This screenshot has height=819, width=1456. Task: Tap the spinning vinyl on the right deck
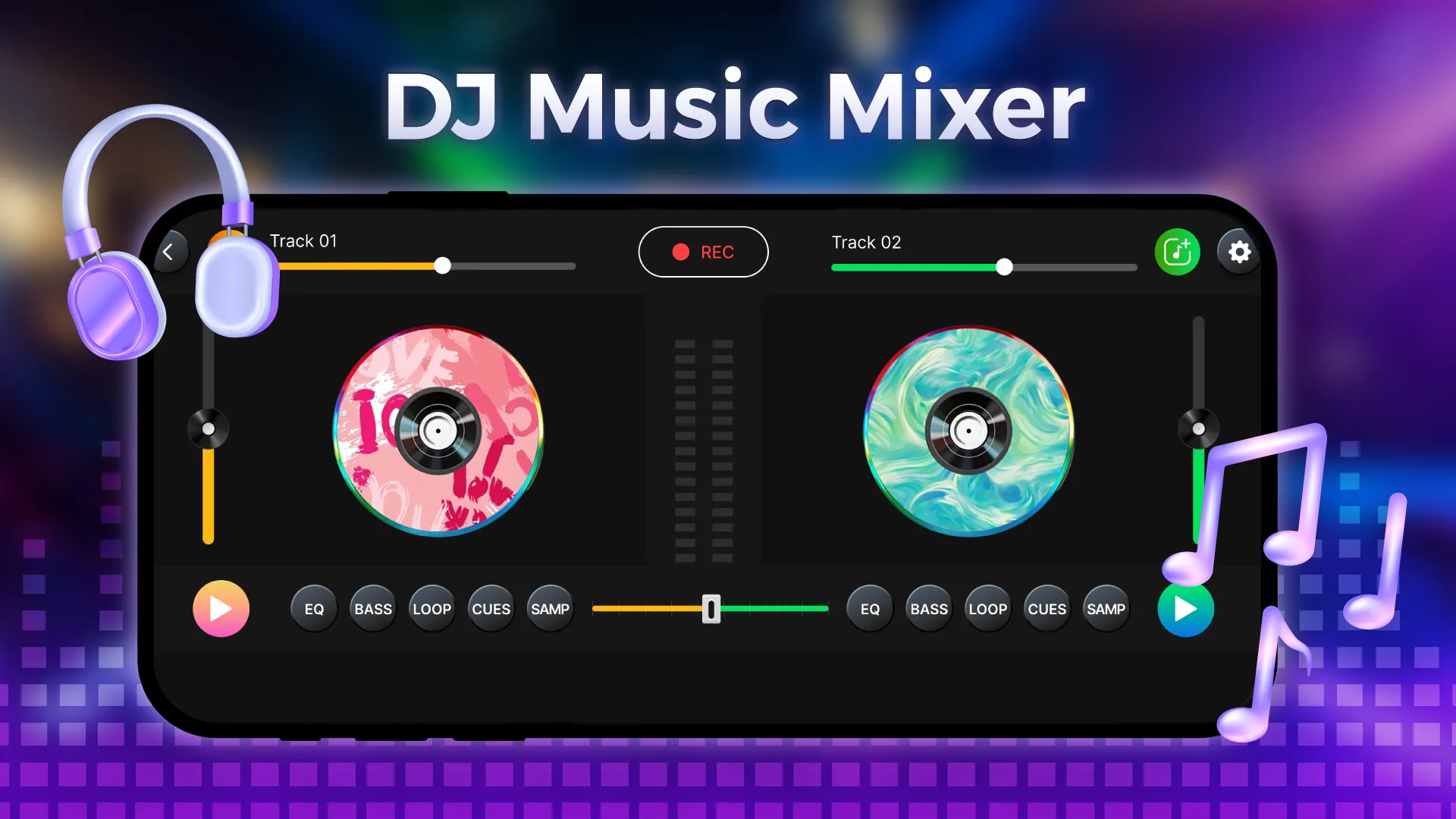point(968,432)
